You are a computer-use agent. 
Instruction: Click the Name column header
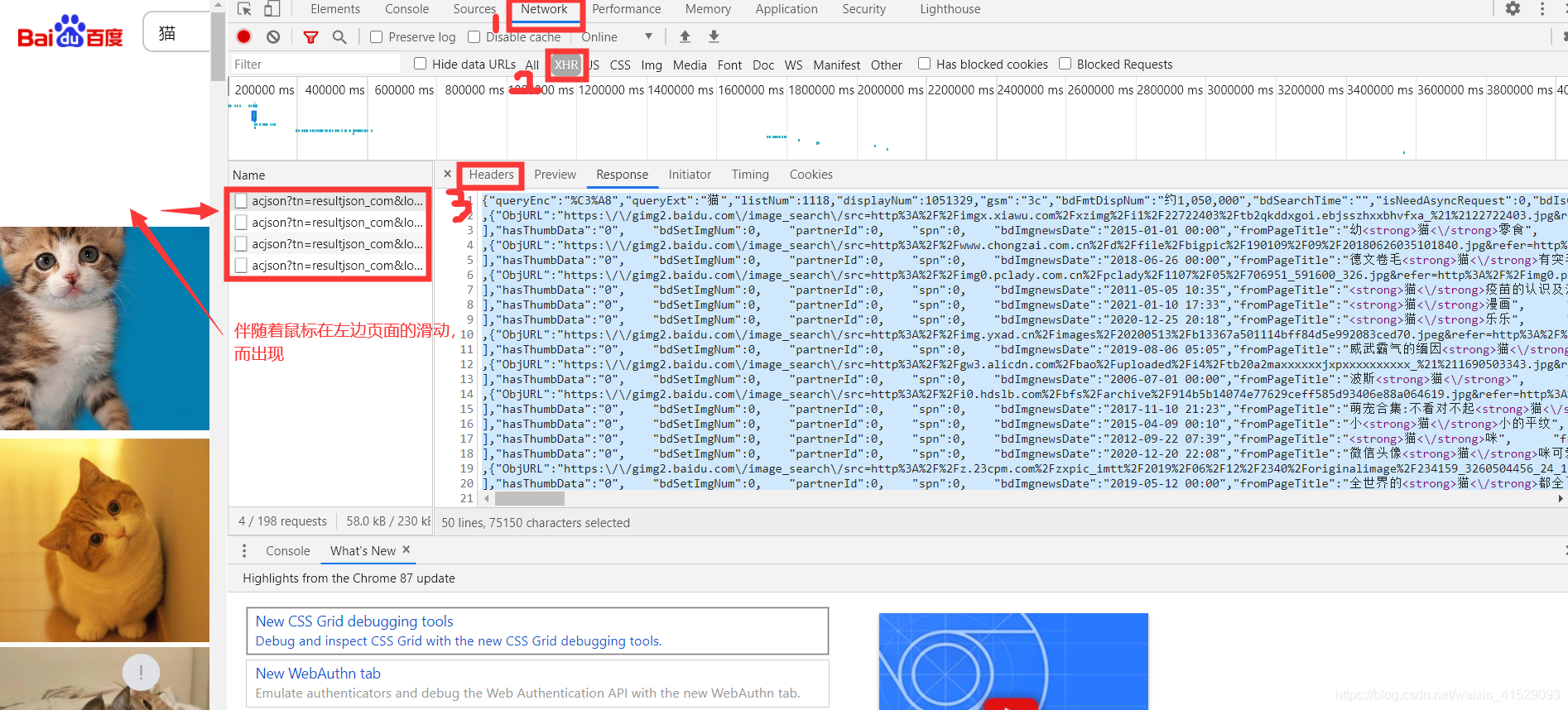pos(330,175)
